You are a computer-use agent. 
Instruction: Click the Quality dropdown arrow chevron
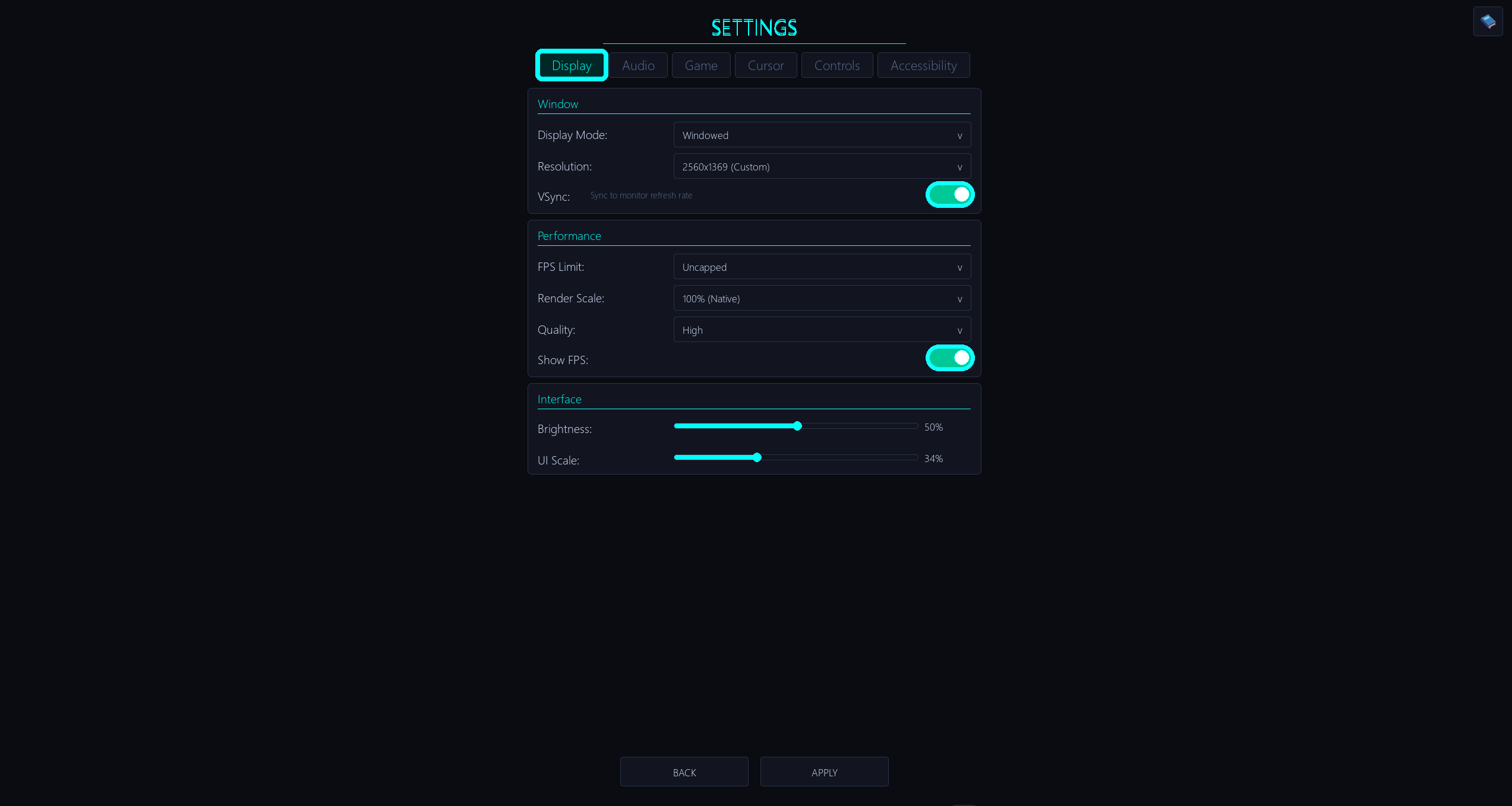coord(959,331)
